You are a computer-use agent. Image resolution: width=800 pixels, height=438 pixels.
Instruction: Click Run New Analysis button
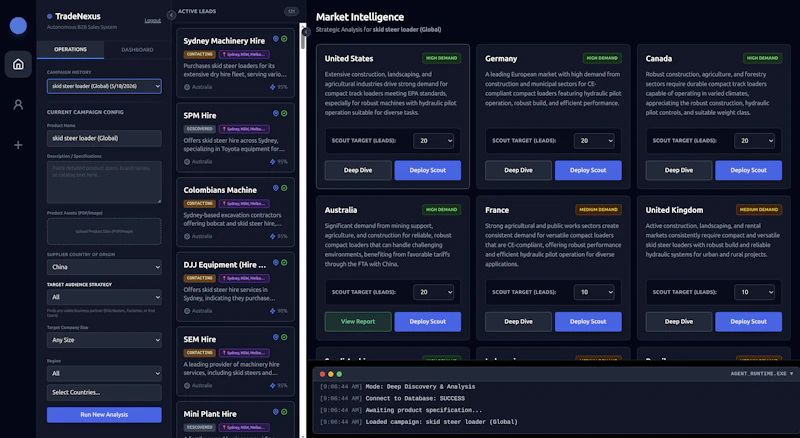point(104,415)
